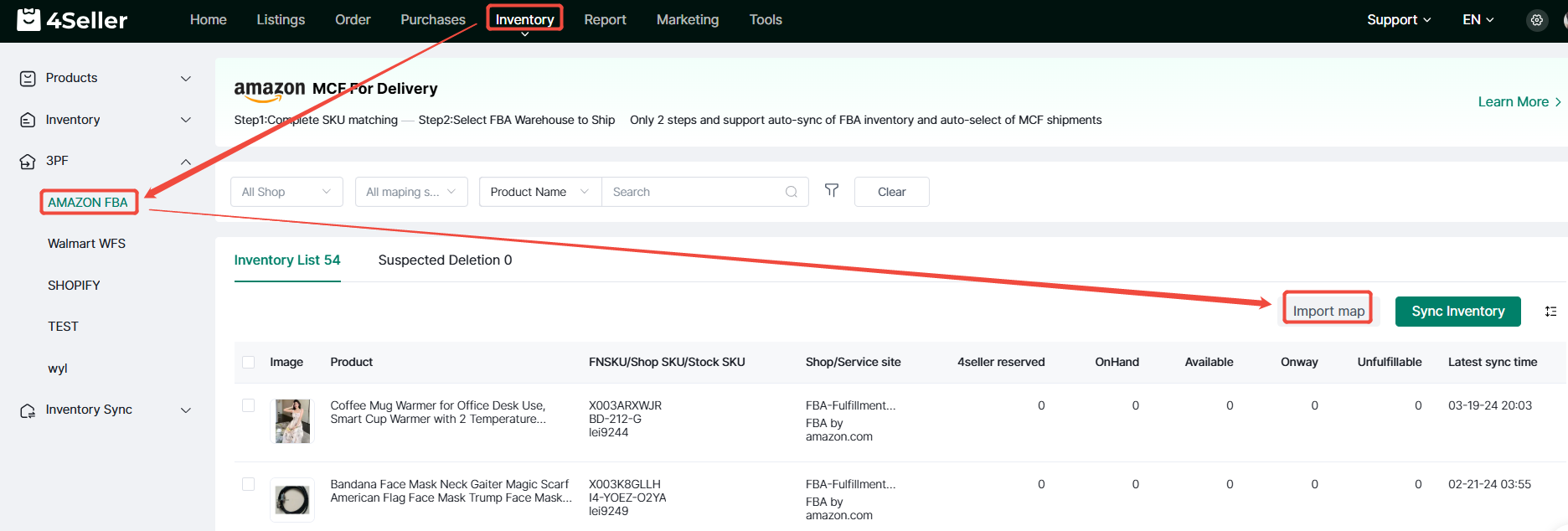Click the Products sidebar icon
Image resolution: width=1568 pixels, height=531 pixels.
pos(28,79)
